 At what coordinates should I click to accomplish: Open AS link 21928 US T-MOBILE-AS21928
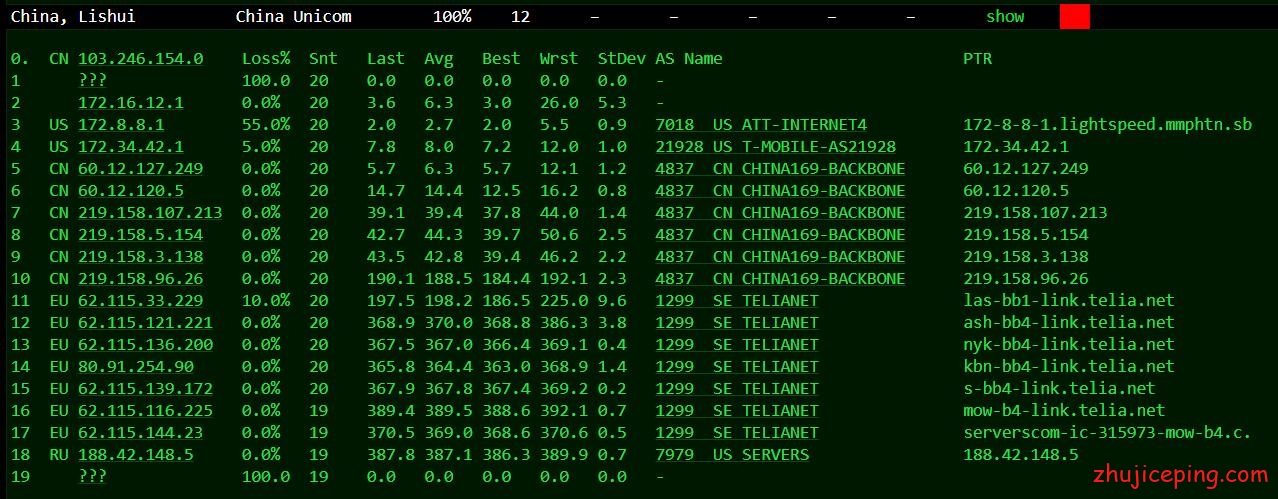click(x=776, y=147)
